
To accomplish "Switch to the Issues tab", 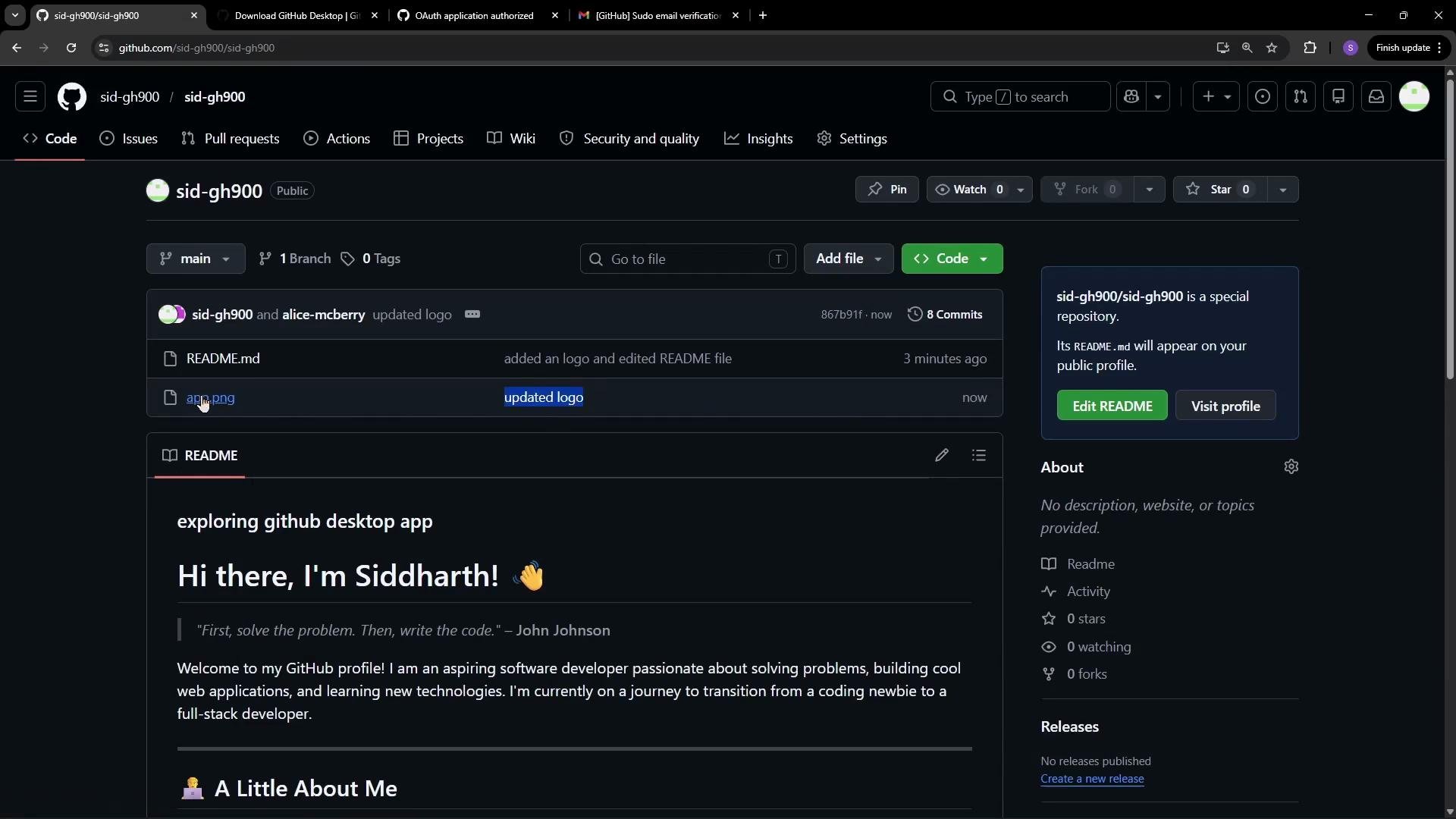I will pyautogui.click(x=129, y=139).
